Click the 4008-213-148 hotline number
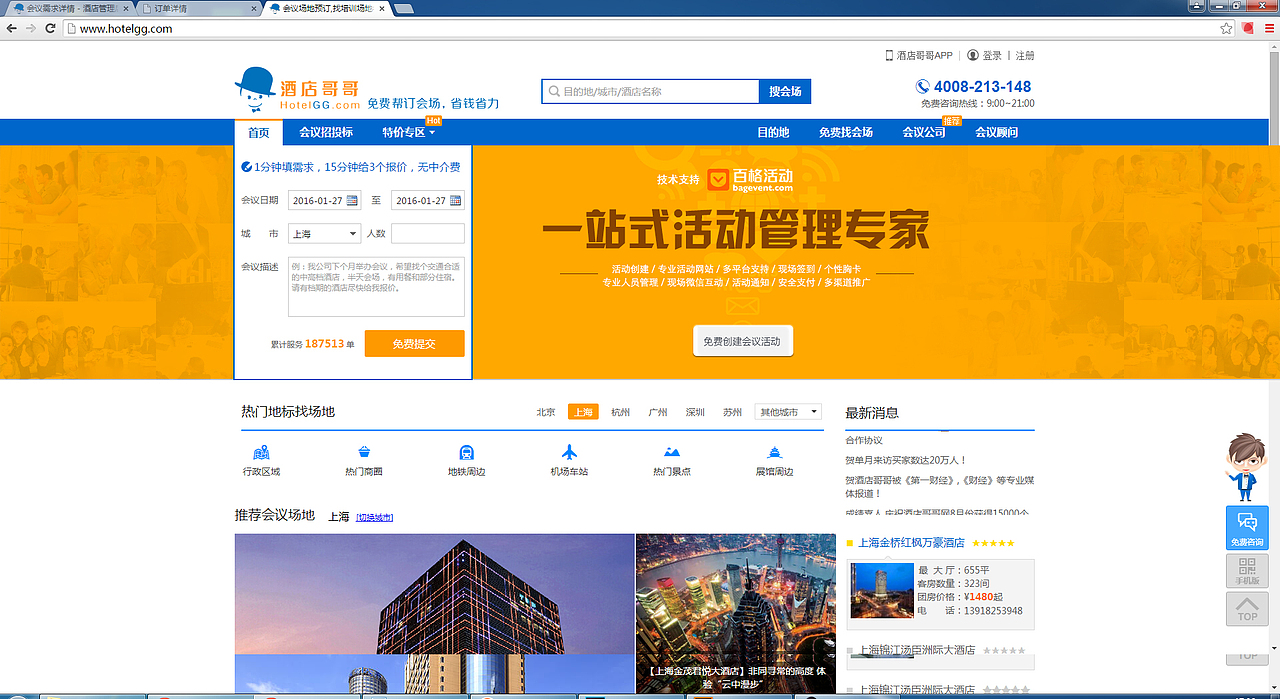 coord(982,87)
